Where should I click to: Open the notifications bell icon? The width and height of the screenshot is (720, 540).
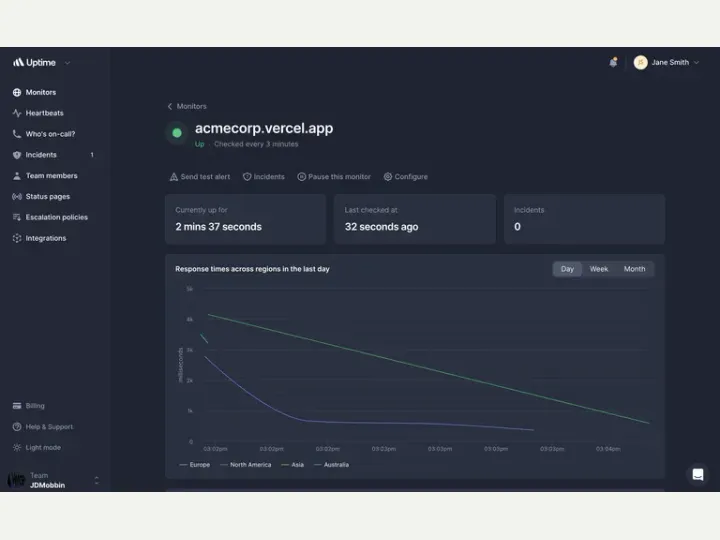[x=613, y=62]
